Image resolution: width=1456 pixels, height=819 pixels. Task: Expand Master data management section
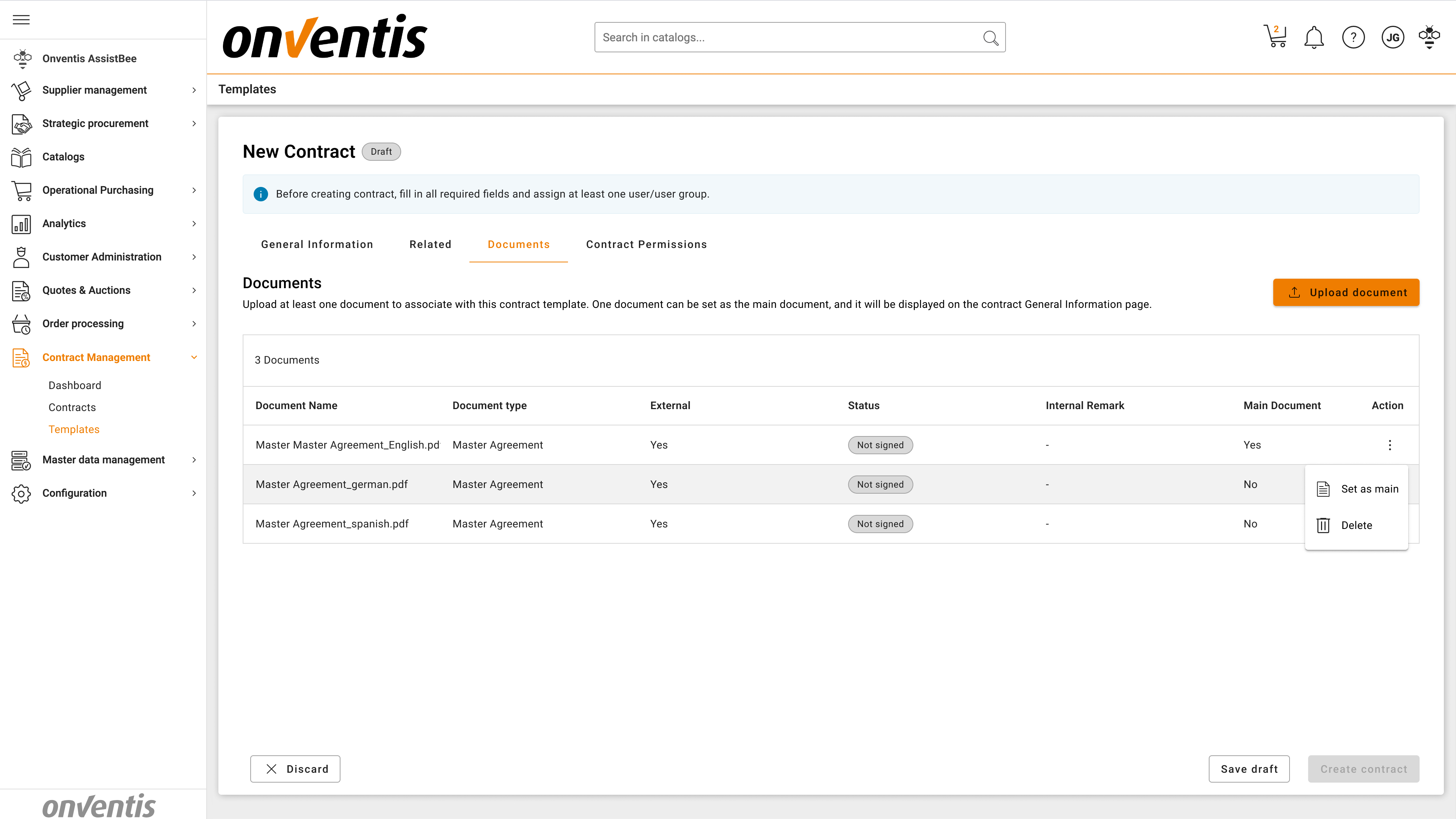[x=104, y=460]
